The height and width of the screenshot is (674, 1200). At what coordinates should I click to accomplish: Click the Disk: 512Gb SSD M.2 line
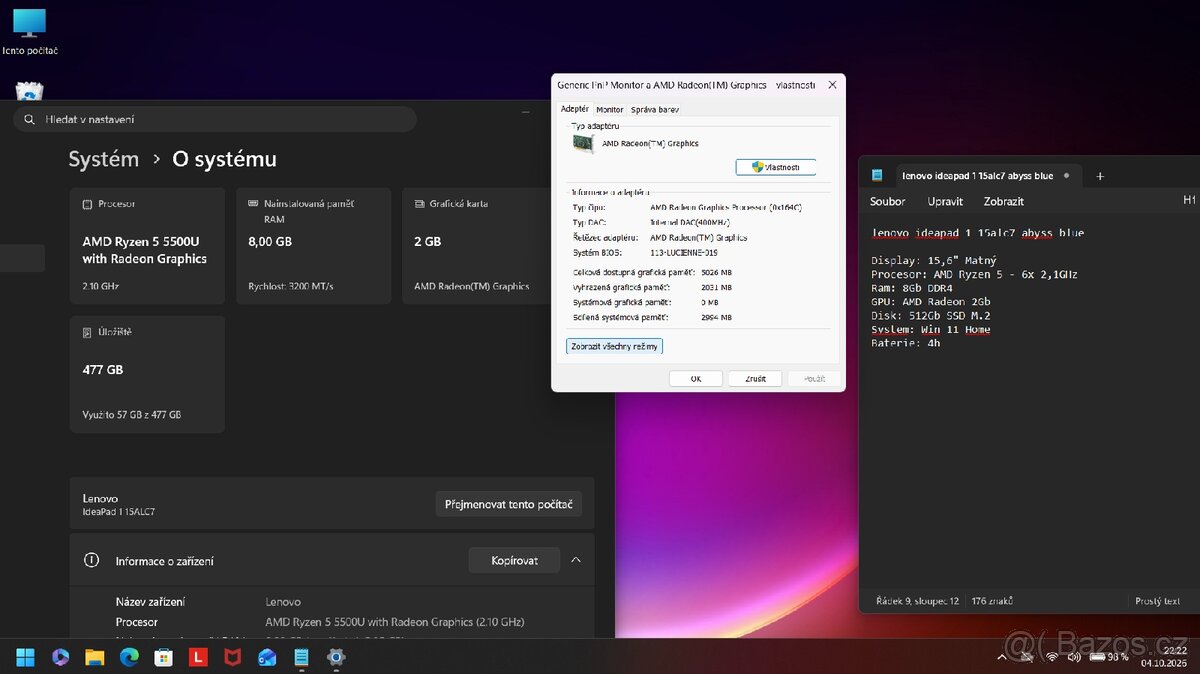click(931, 315)
